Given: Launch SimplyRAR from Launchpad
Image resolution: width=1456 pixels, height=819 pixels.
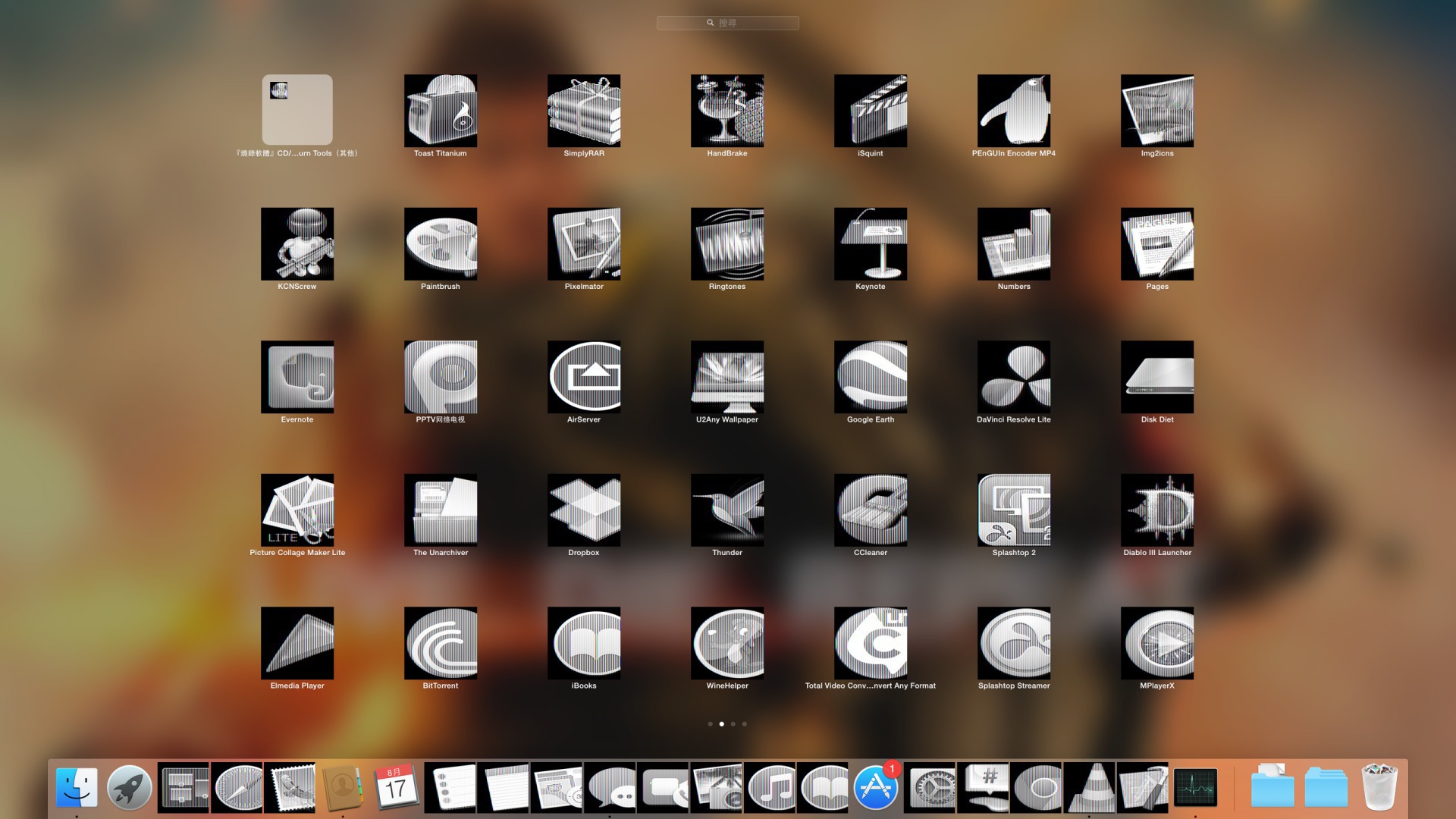Looking at the screenshot, I should coord(584,111).
